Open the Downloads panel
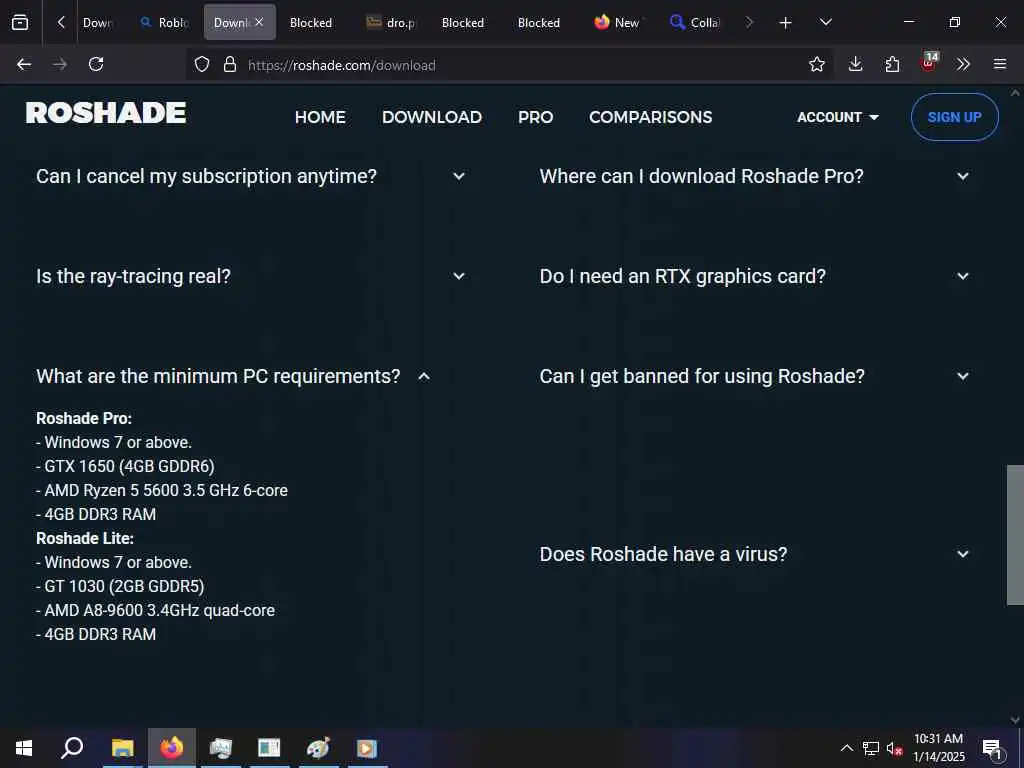Screen dimensions: 1024x768 [x=856, y=64]
